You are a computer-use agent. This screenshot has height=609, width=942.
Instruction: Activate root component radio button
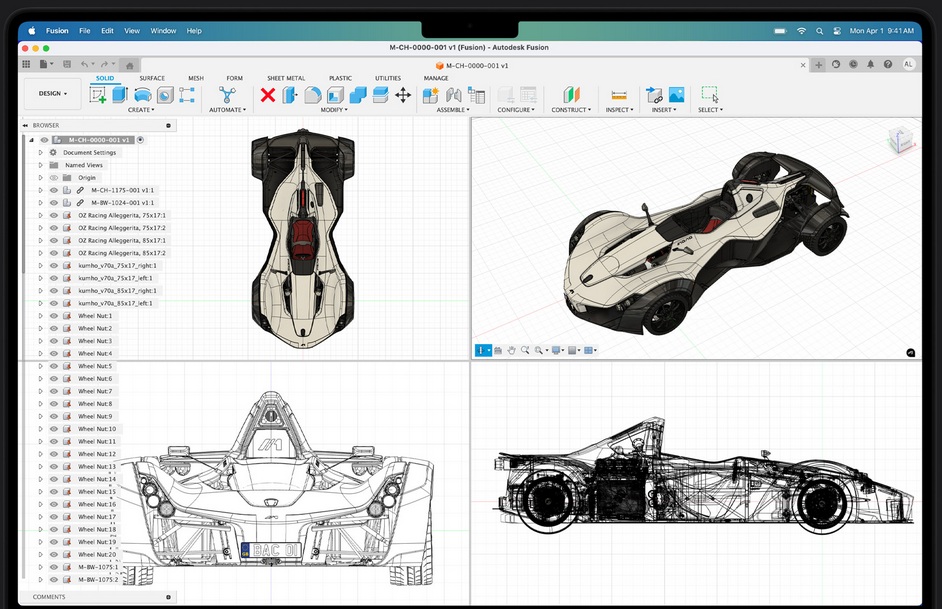coord(140,140)
